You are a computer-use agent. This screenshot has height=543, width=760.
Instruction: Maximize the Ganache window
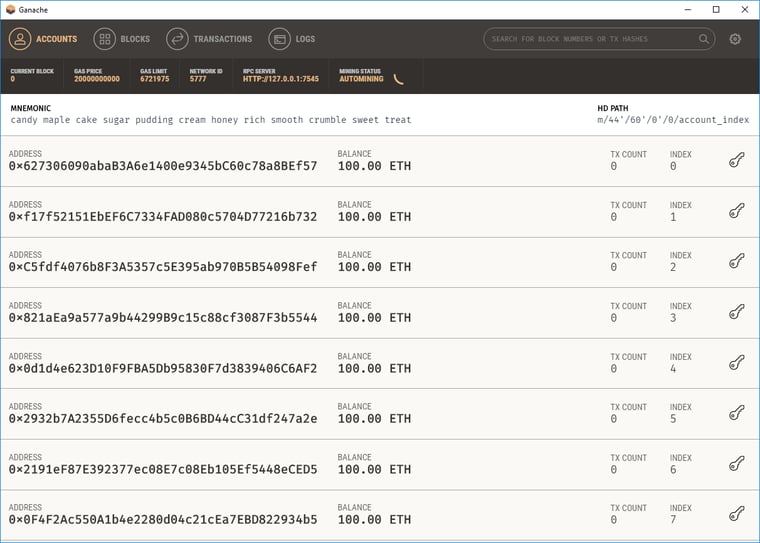click(x=716, y=9)
